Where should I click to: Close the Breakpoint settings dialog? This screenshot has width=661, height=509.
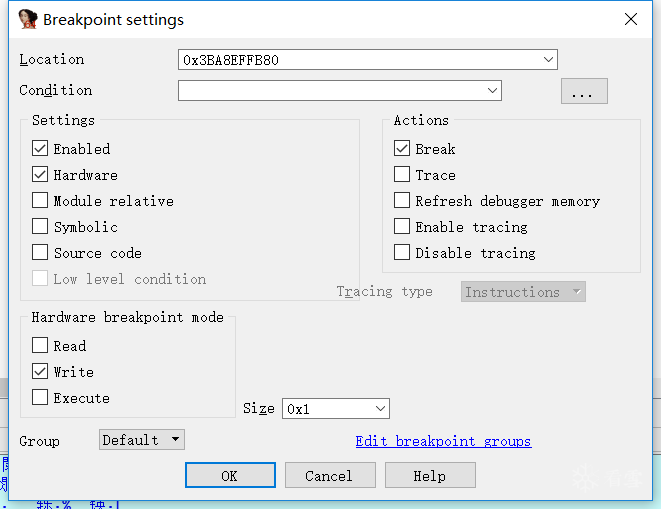[x=630, y=19]
